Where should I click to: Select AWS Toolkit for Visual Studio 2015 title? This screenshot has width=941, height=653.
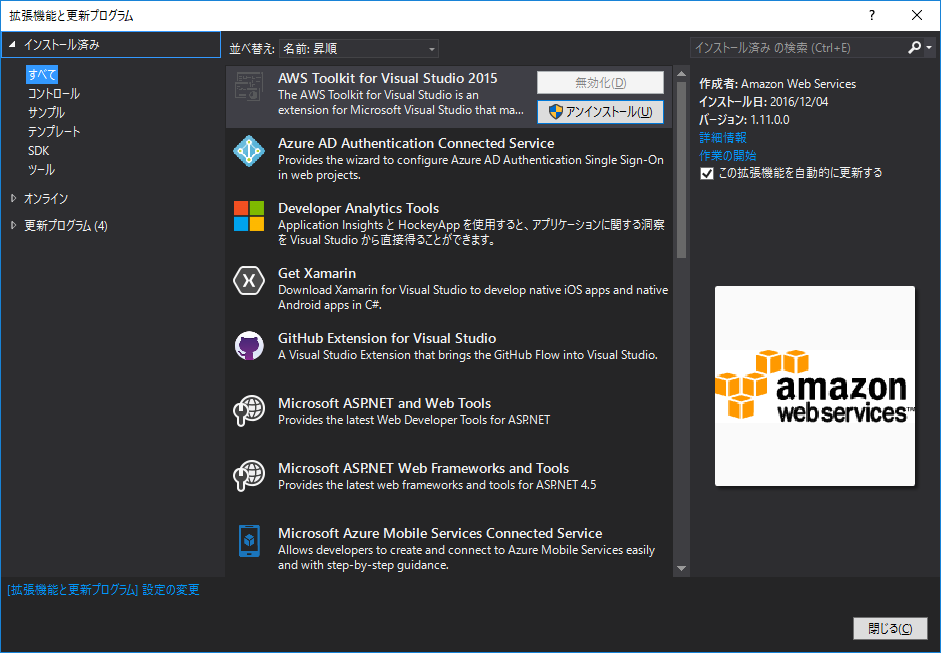coord(388,78)
